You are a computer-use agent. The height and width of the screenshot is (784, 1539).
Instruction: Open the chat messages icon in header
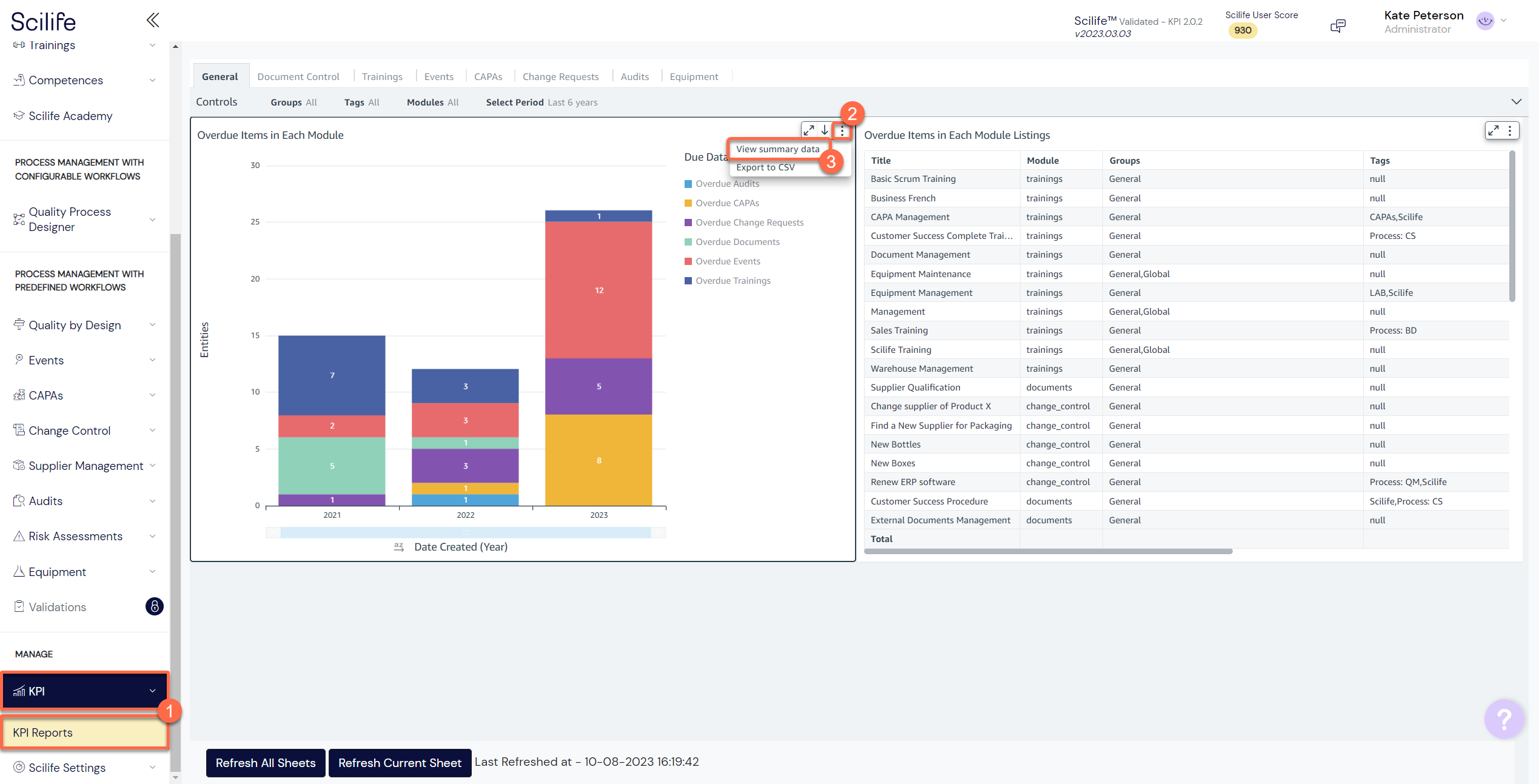tap(1338, 25)
